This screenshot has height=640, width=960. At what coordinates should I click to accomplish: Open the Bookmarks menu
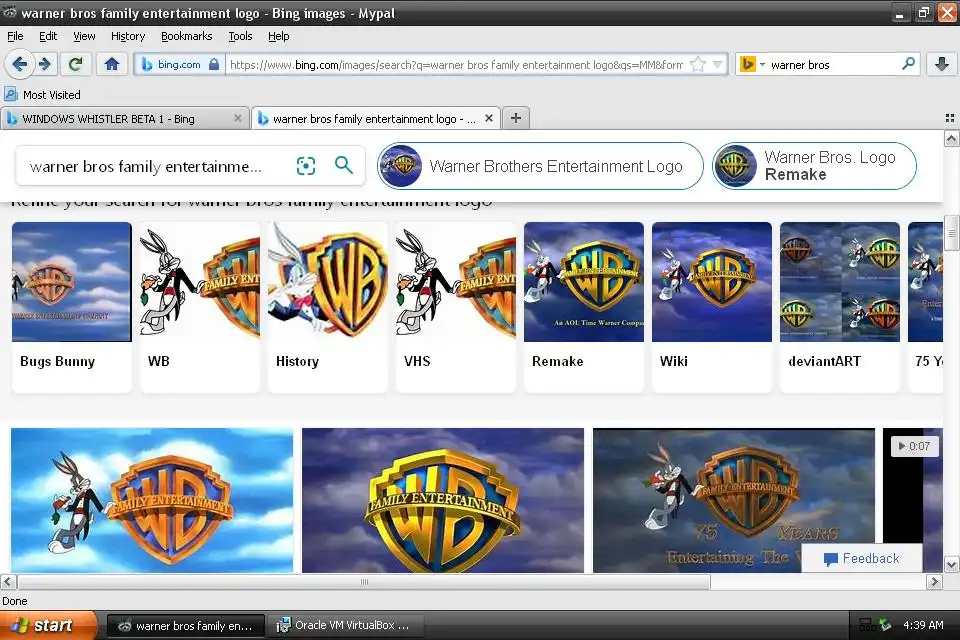187,36
